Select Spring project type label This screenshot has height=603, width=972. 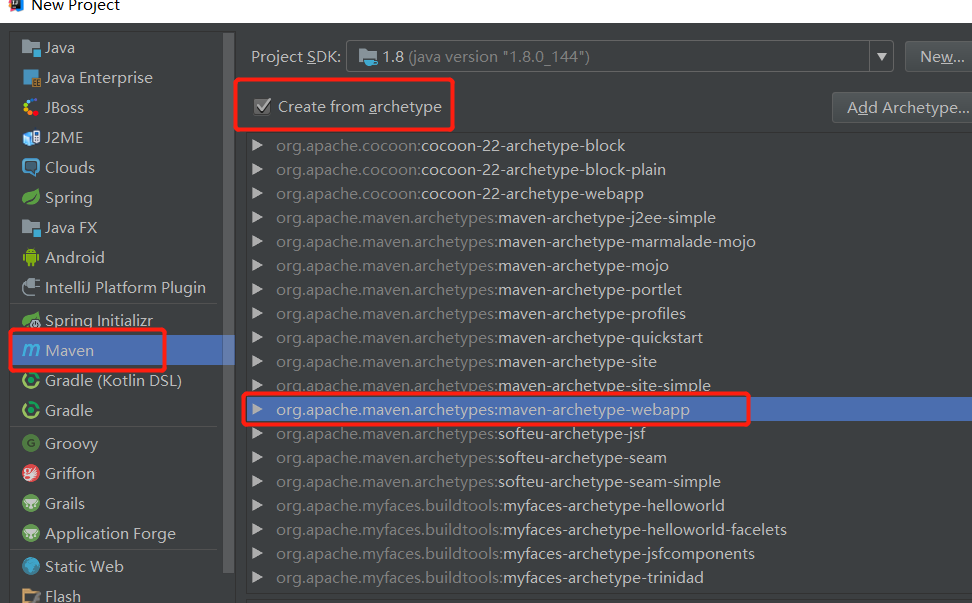(69, 198)
